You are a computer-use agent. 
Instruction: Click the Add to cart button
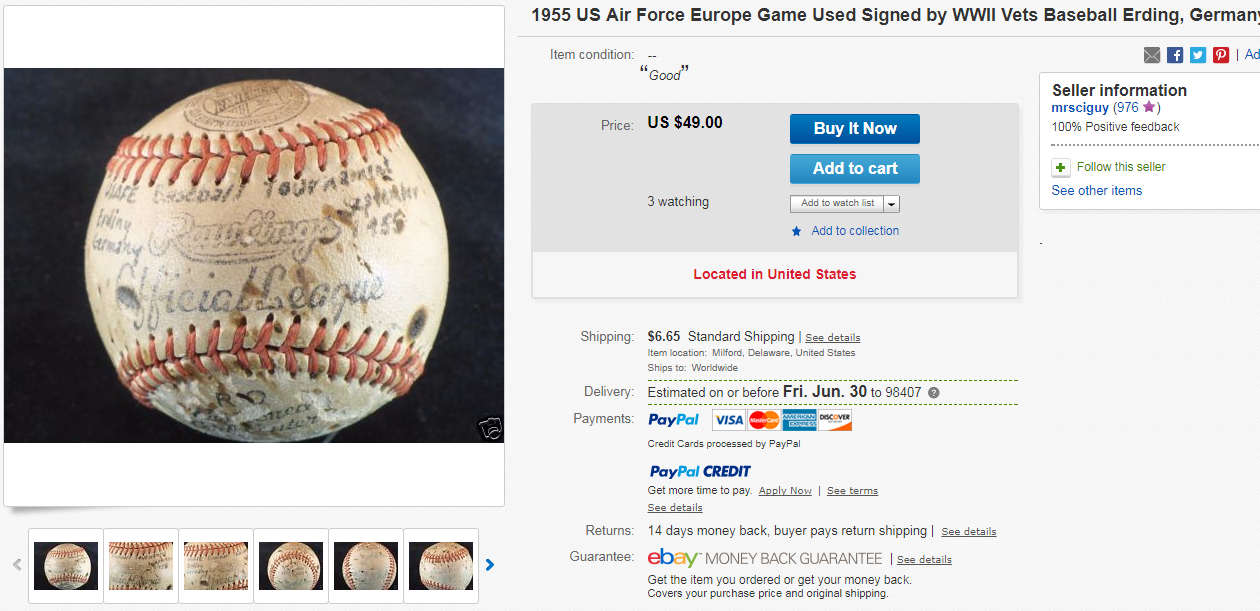tap(855, 169)
